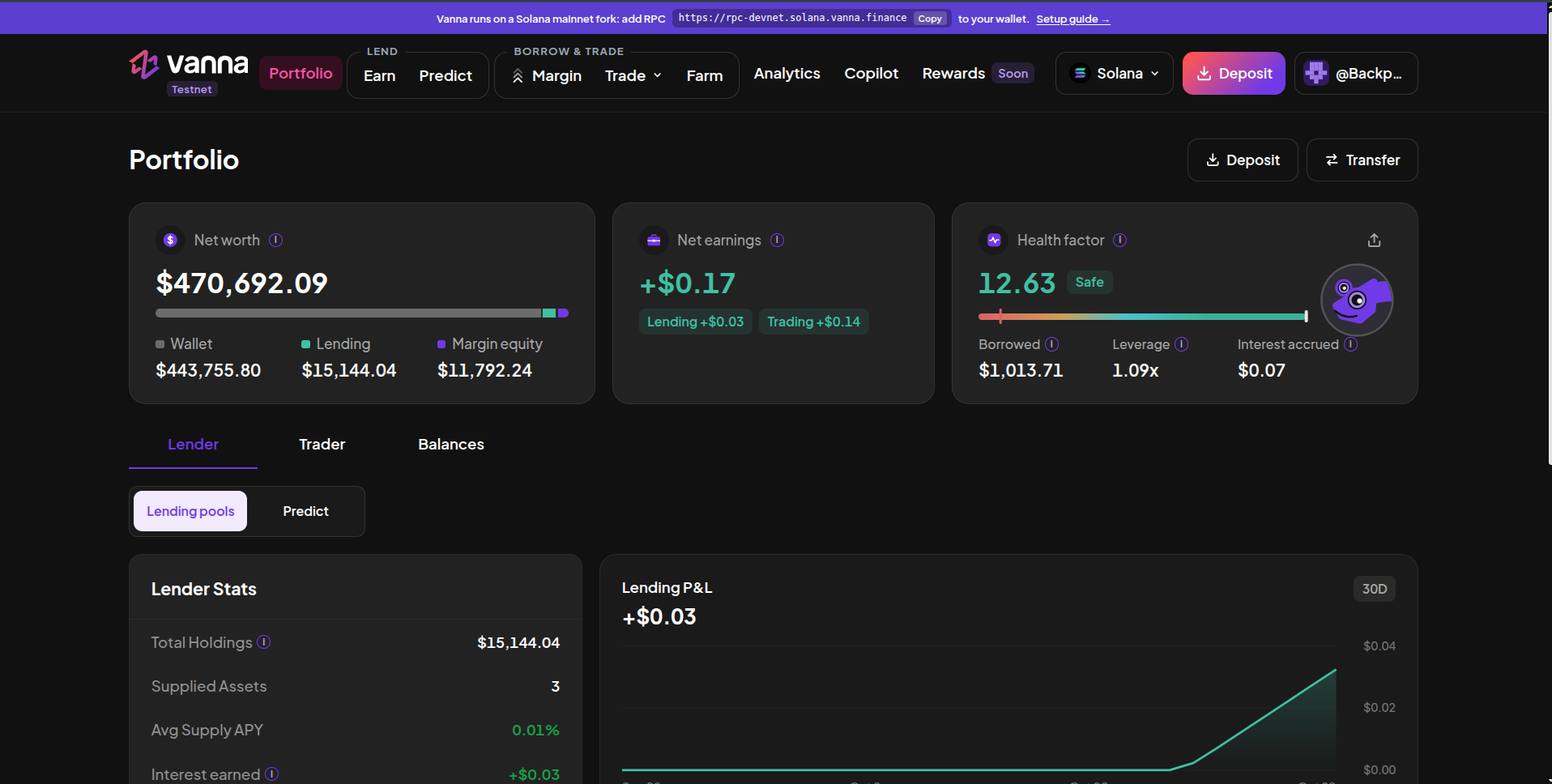Click the Net earnings briefcase icon
The height and width of the screenshot is (784, 1552).
pyautogui.click(x=654, y=240)
